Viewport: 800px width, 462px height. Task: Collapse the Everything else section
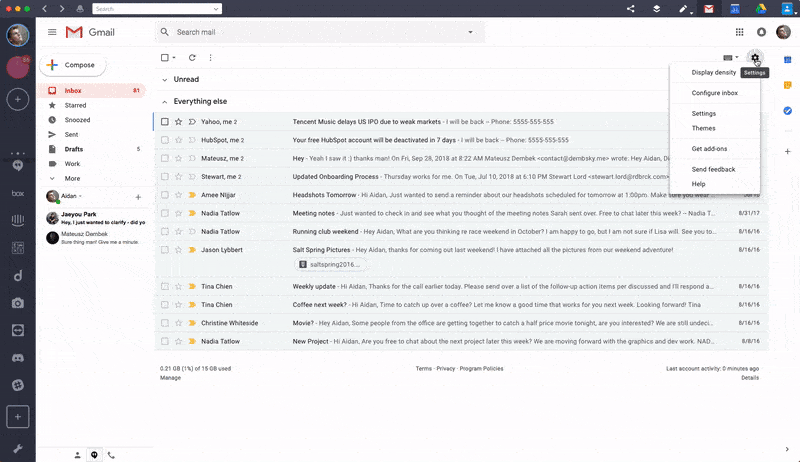click(164, 101)
